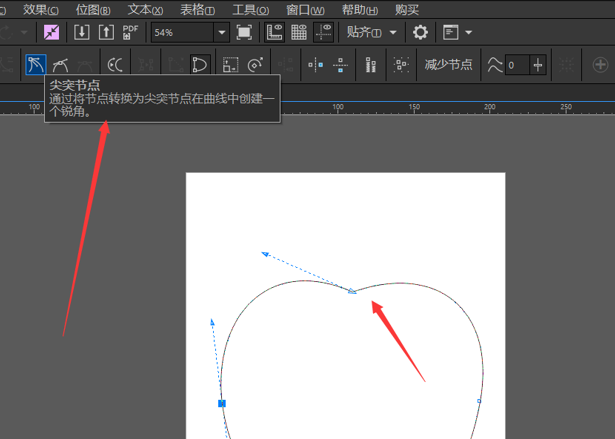Toggle Show guidelines
The image size is (615, 439).
pos(323,32)
